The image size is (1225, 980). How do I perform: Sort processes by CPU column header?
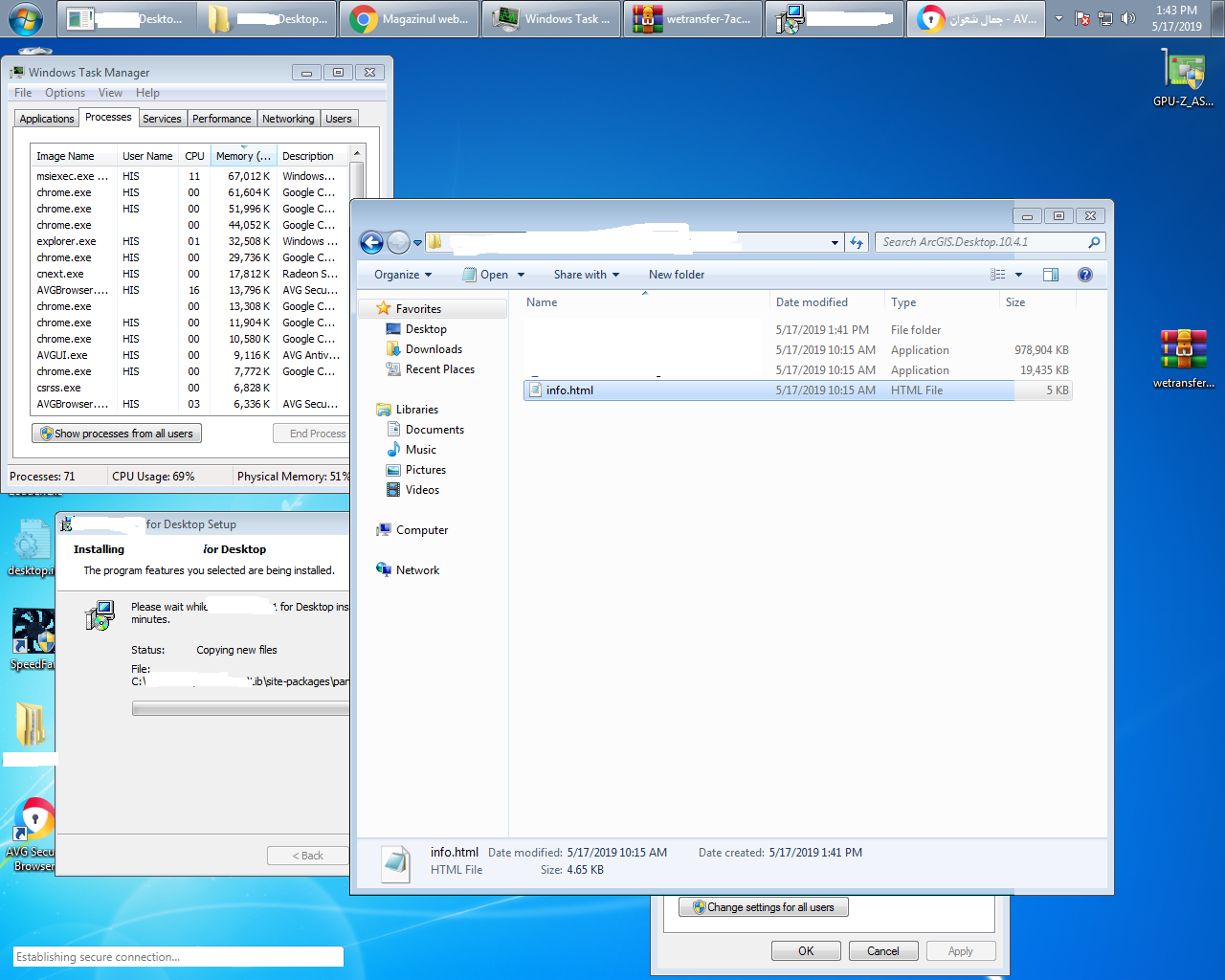pos(194,156)
